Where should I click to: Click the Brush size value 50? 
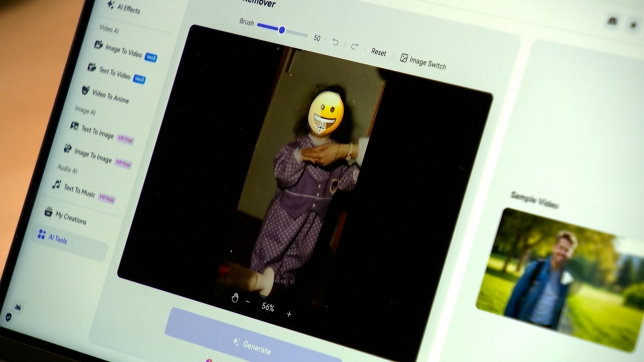point(317,38)
